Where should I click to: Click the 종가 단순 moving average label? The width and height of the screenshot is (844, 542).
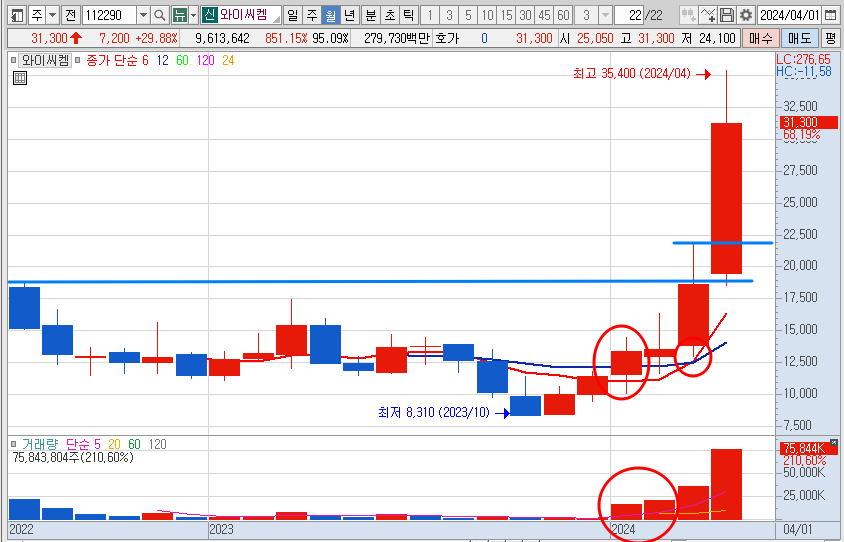coord(111,60)
